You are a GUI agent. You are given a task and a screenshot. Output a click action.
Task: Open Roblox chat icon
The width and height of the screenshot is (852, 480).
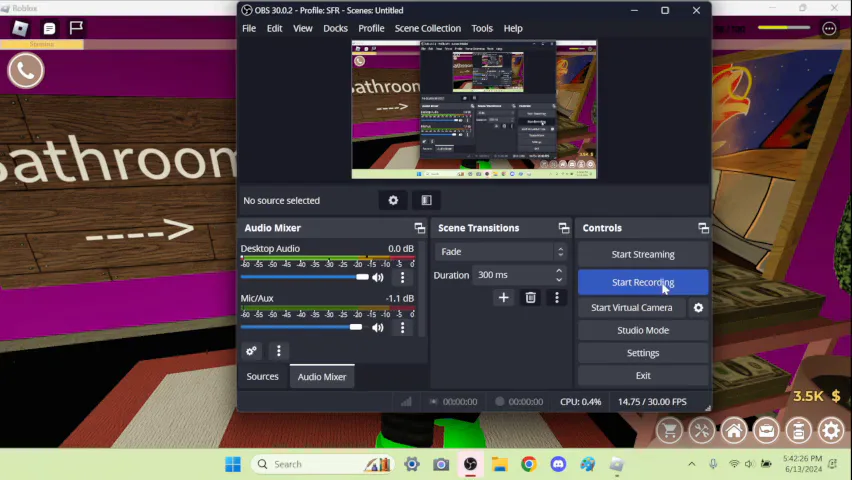49,28
